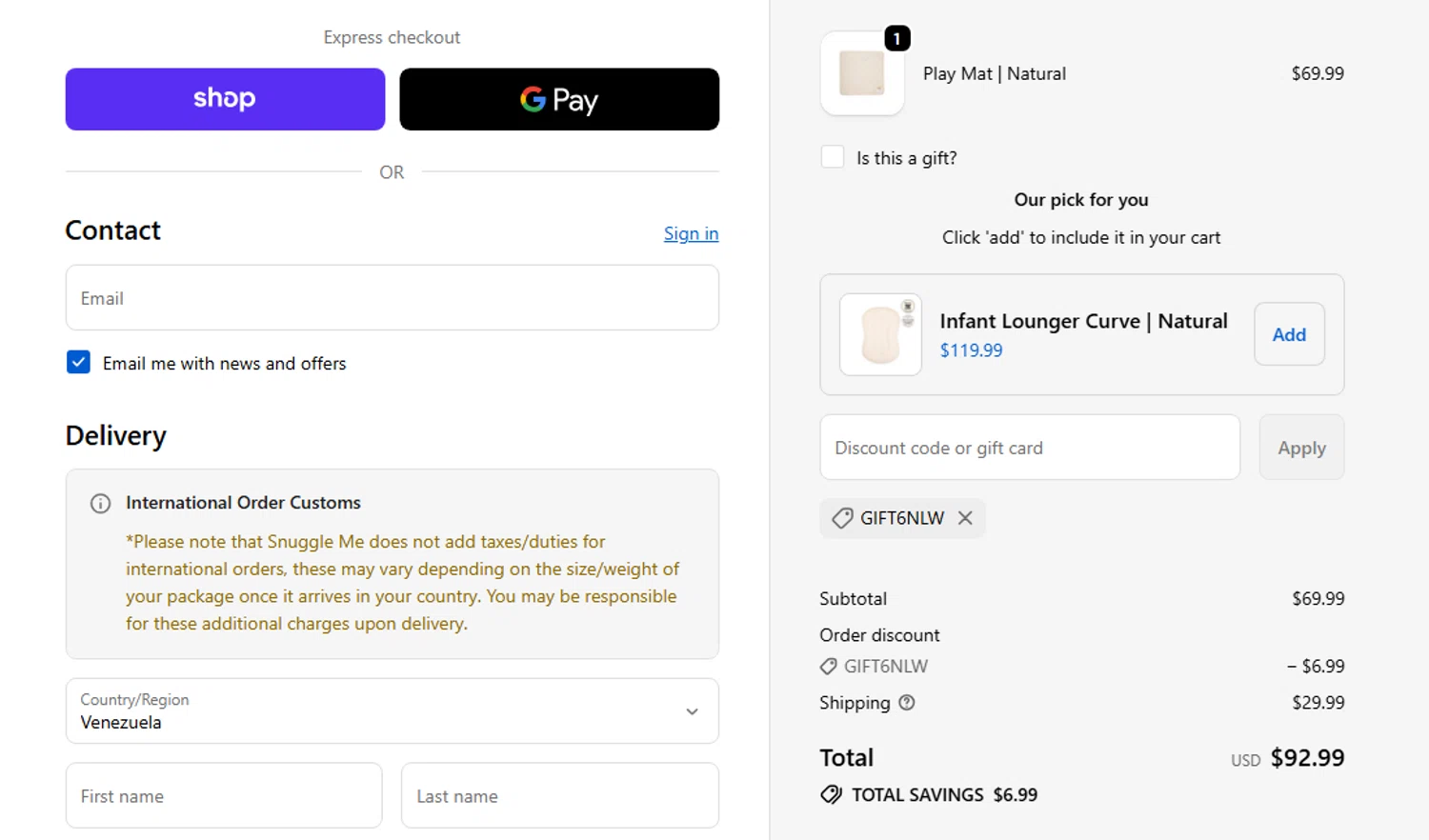Image resolution: width=1429 pixels, height=840 pixels.
Task: Choose Google Pay express checkout
Action: pyautogui.click(x=559, y=99)
